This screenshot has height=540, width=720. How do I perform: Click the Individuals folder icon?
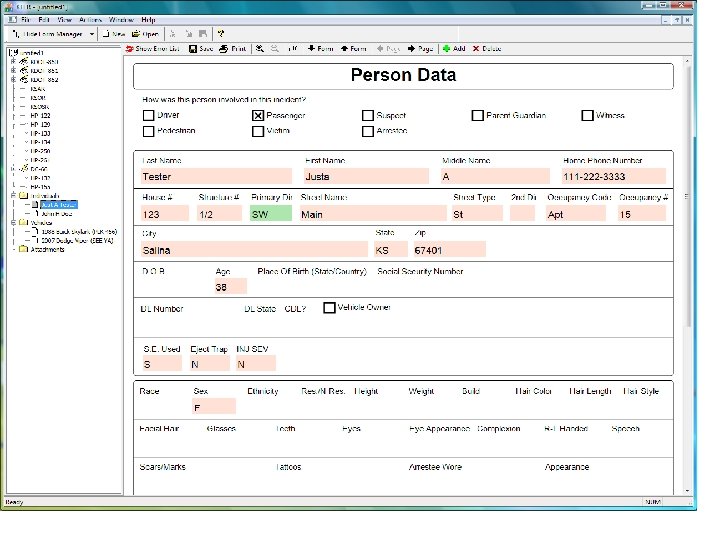[23, 196]
